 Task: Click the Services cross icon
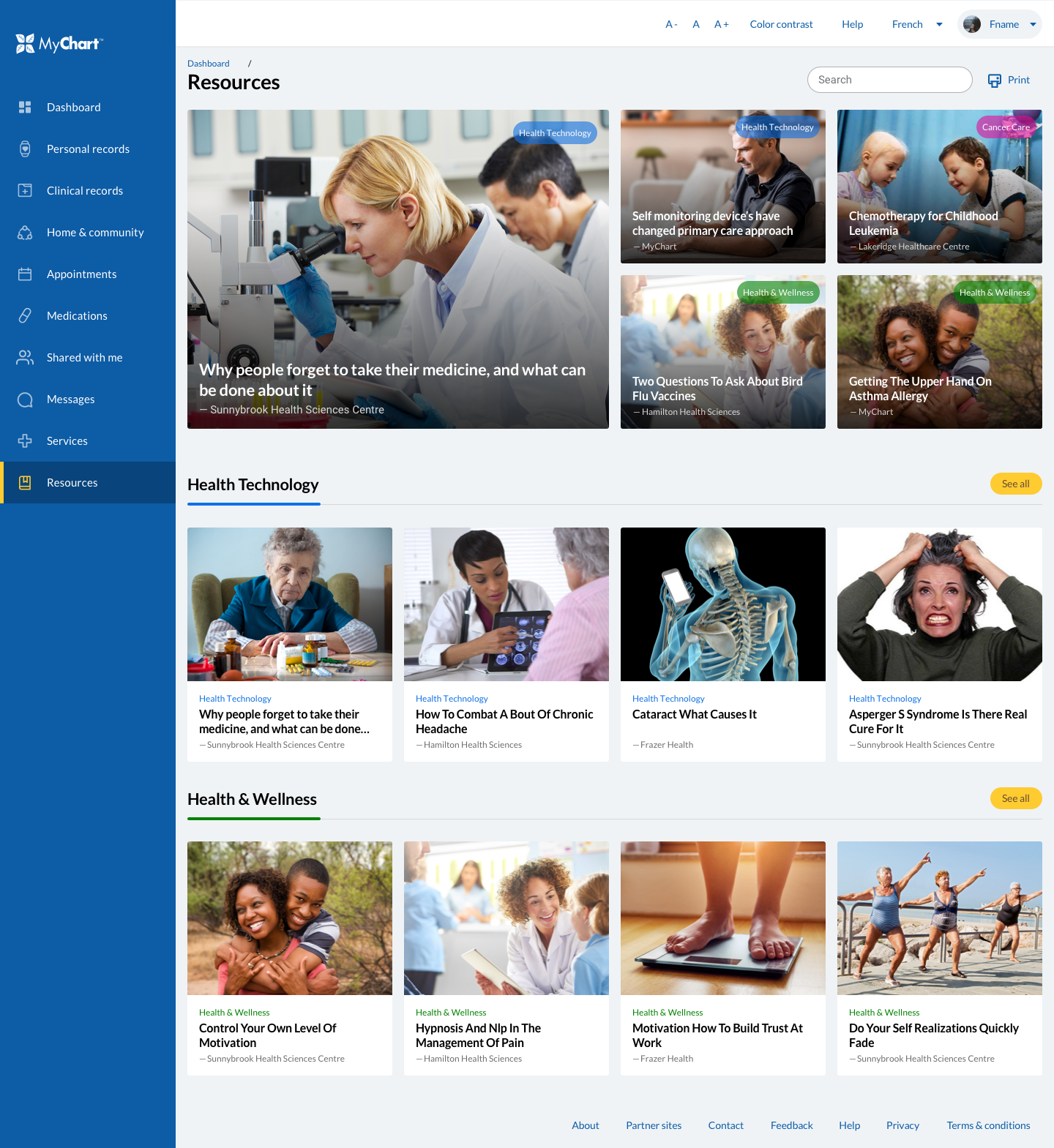pyautogui.click(x=25, y=441)
